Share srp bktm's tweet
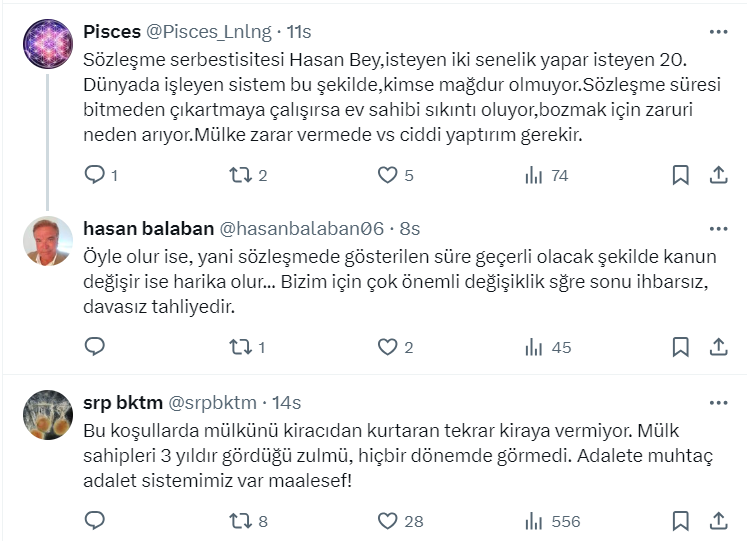 point(718,521)
